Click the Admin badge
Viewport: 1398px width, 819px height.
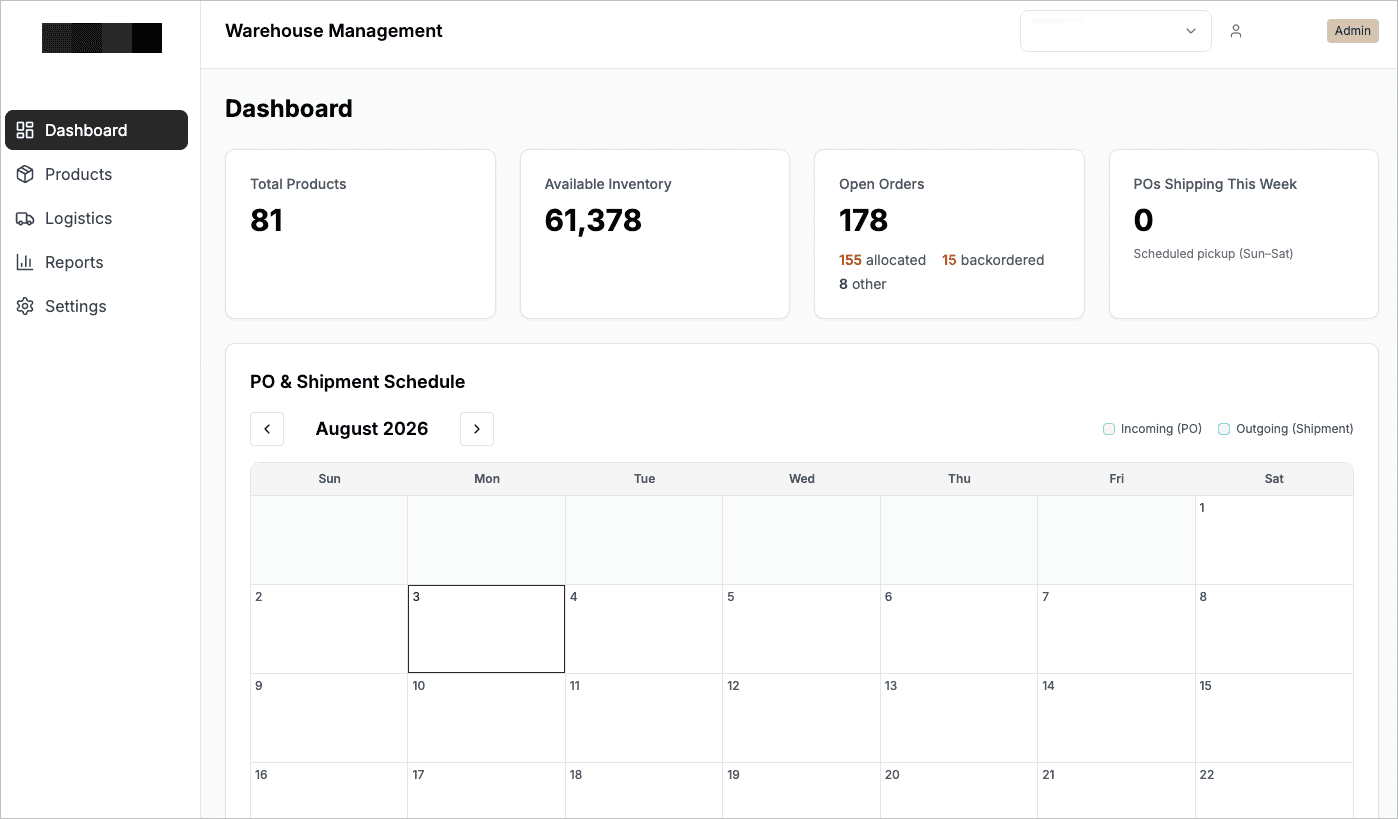coord(1353,31)
